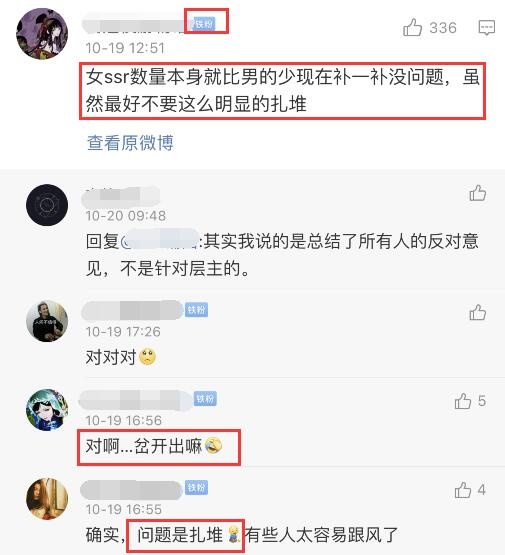The height and width of the screenshot is (555, 505).
Task: Open the blurred username of top commenter
Action: click(136, 24)
